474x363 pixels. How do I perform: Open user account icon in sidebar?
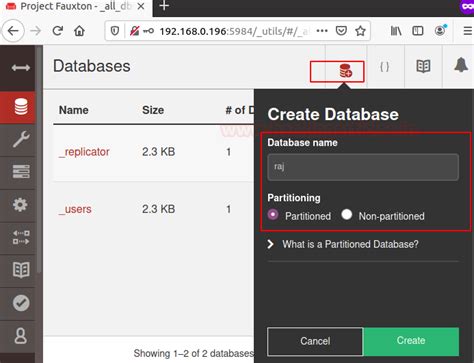(21, 335)
